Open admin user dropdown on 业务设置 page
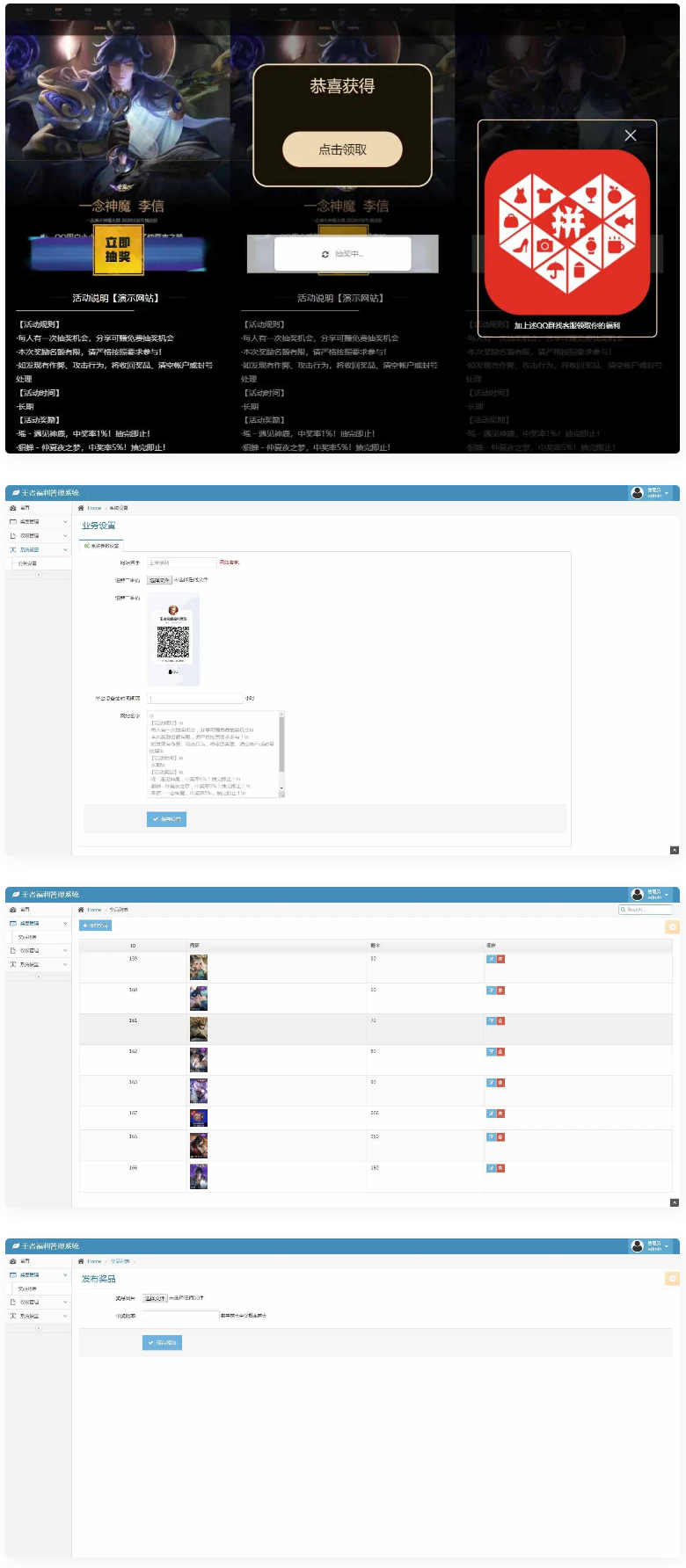The image size is (686, 1568). tap(651, 493)
